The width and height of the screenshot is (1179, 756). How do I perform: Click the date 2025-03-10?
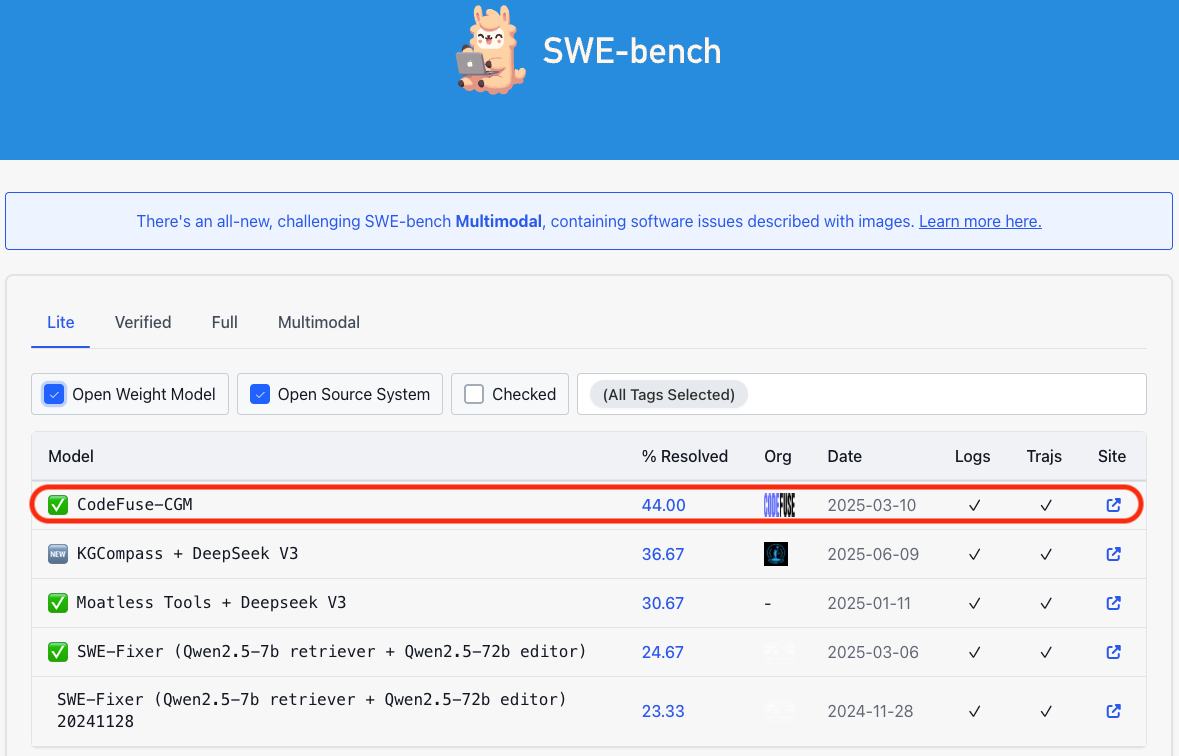[x=871, y=506]
